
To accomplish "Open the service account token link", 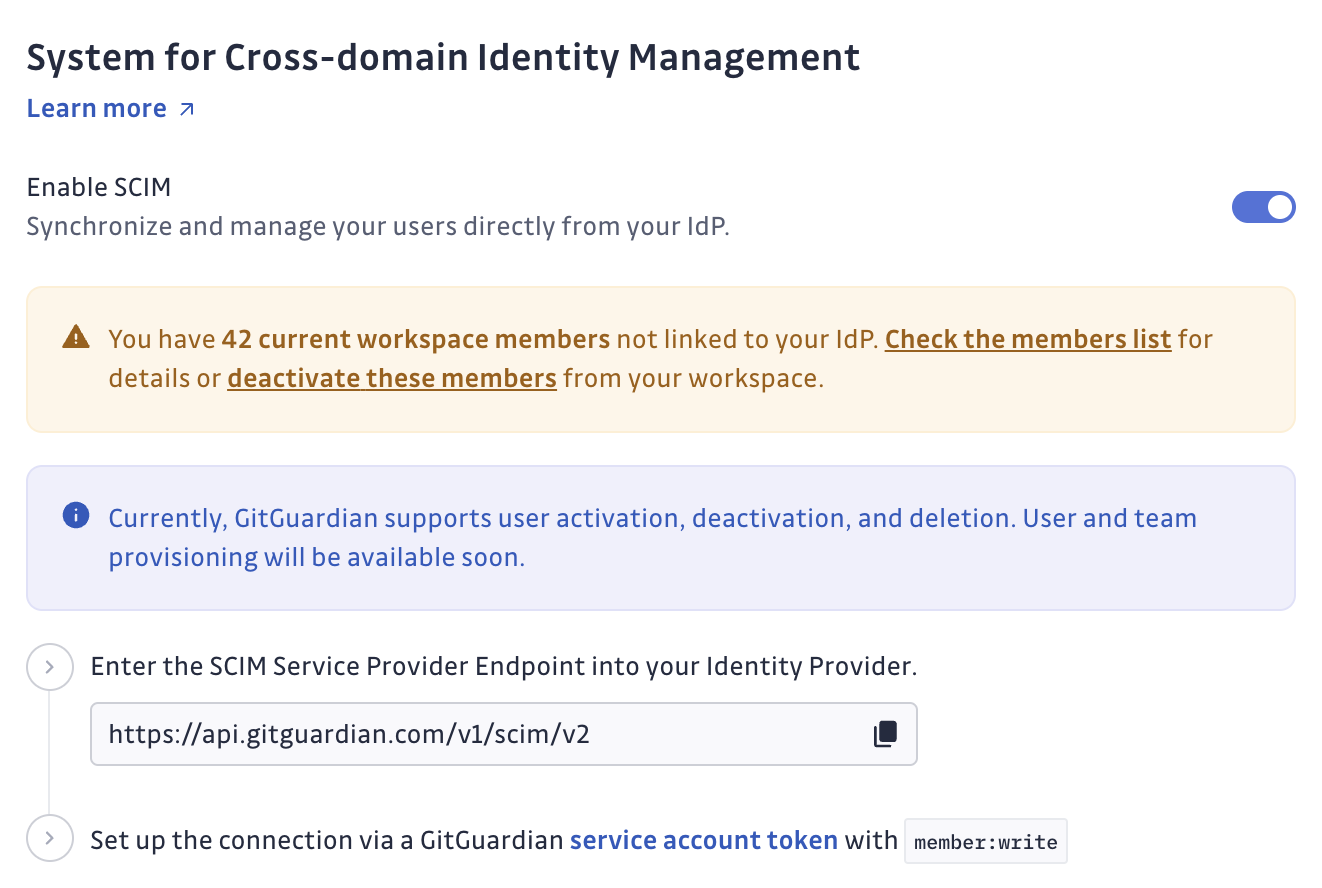I will click(x=704, y=840).
